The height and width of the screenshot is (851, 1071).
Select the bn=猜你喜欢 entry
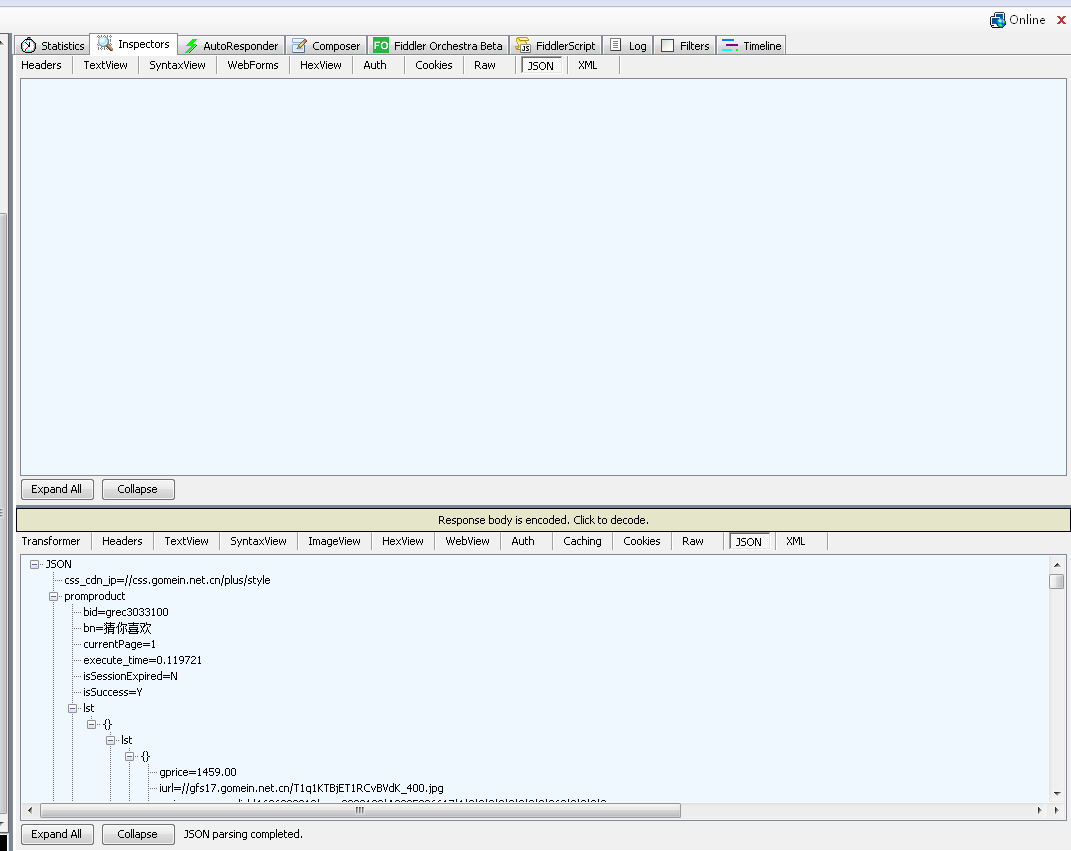pos(117,628)
